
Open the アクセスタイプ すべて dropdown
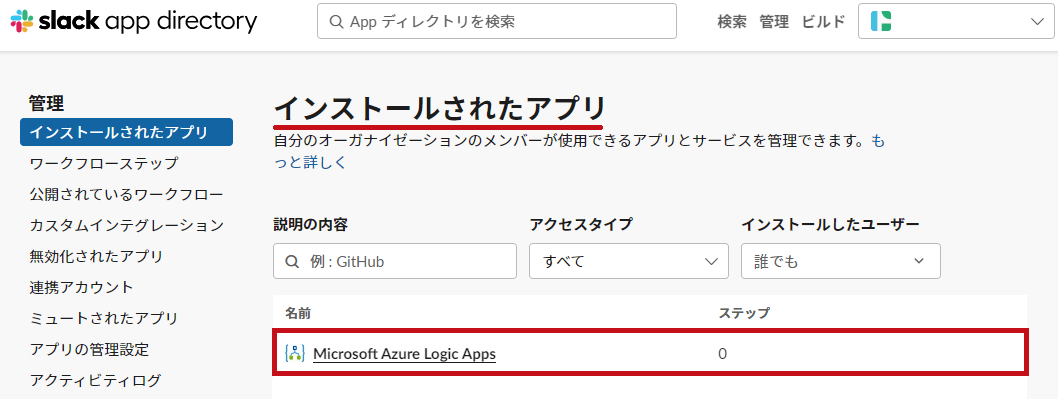pos(629,261)
